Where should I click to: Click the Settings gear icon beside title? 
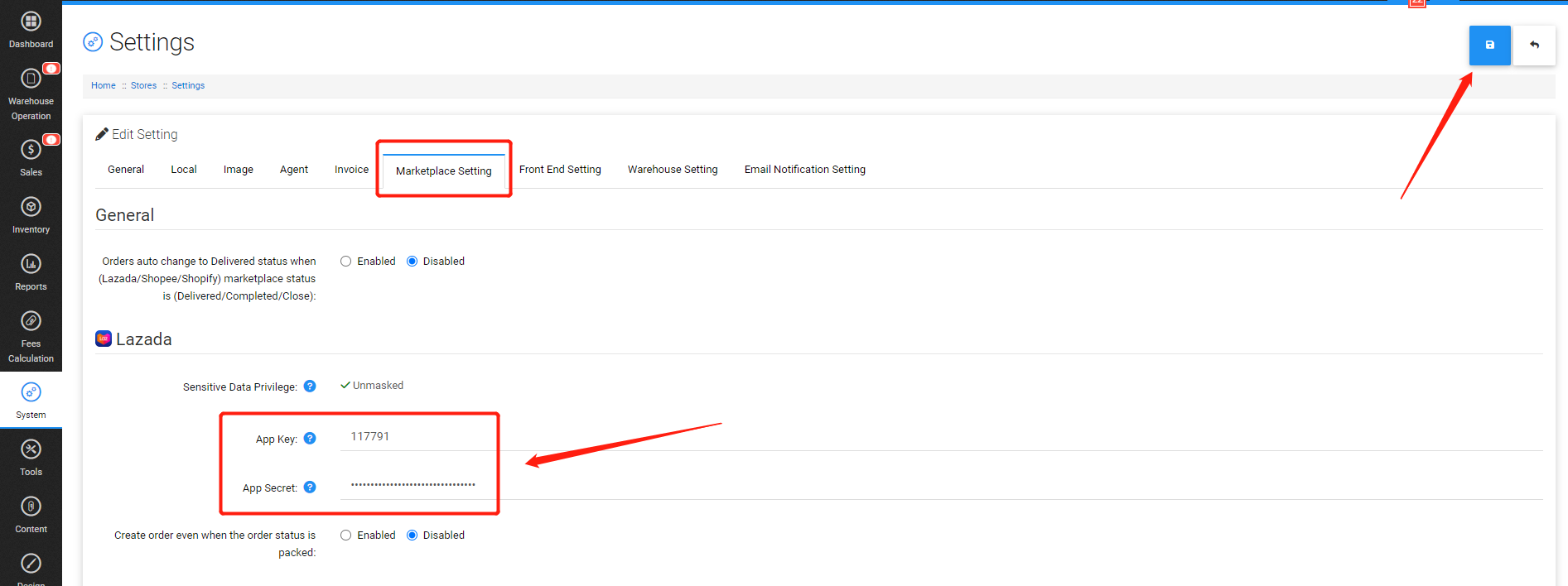pos(93,41)
